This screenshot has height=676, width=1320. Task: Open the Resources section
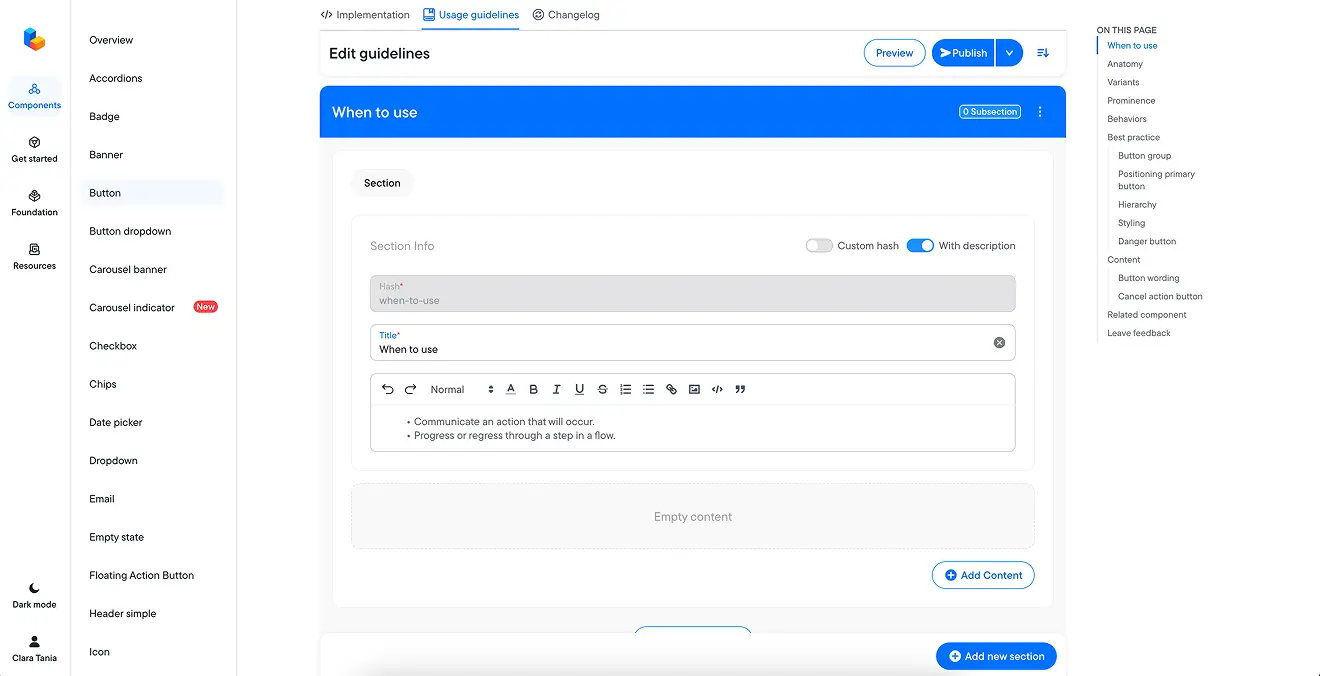[35, 257]
